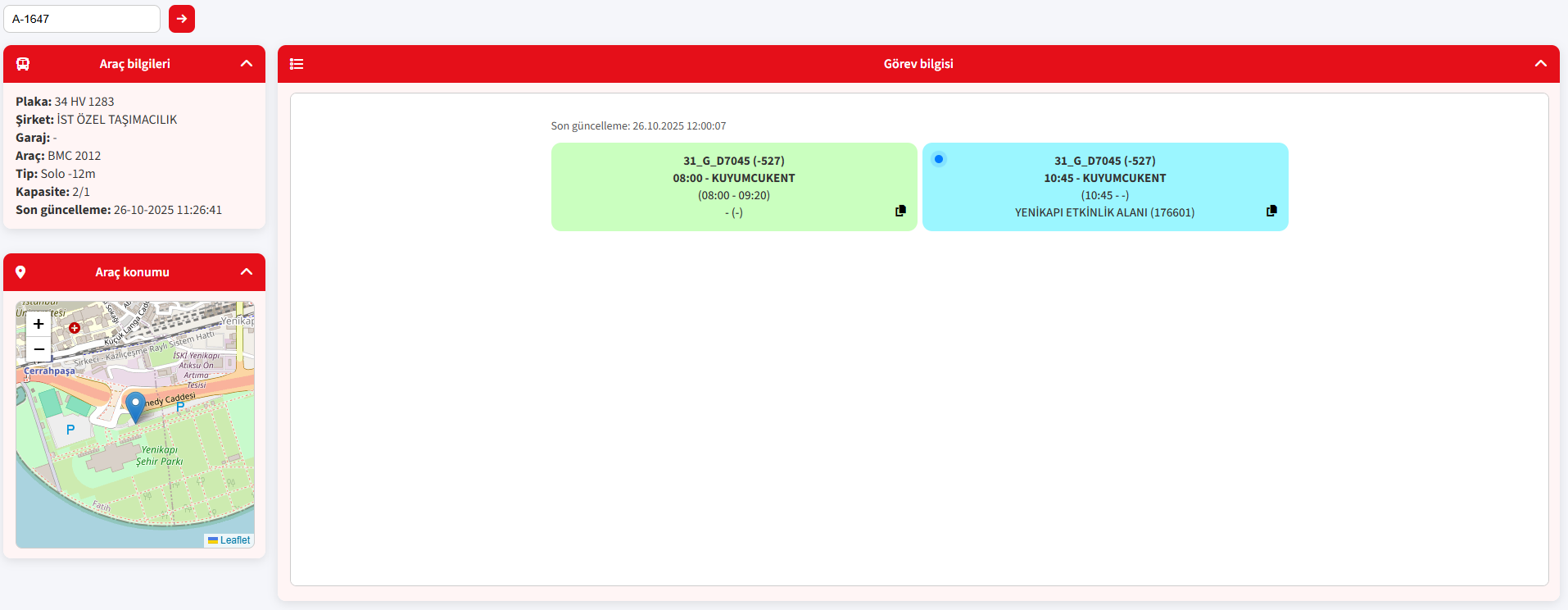Click the list icon in Görev bilgisi header
This screenshot has height=610, width=1568.
click(x=297, y=64)
